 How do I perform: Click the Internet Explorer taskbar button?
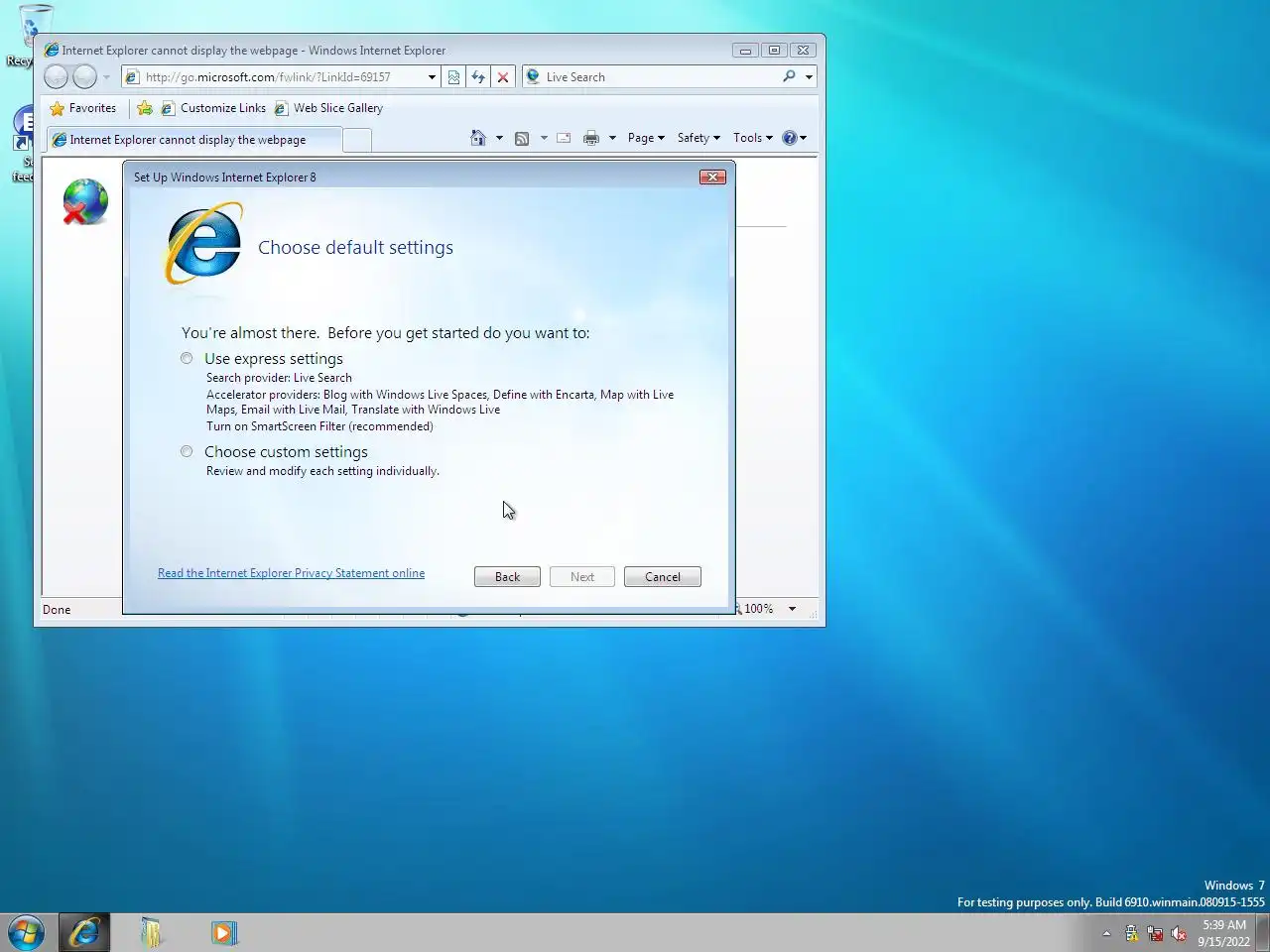coord(84,932)
